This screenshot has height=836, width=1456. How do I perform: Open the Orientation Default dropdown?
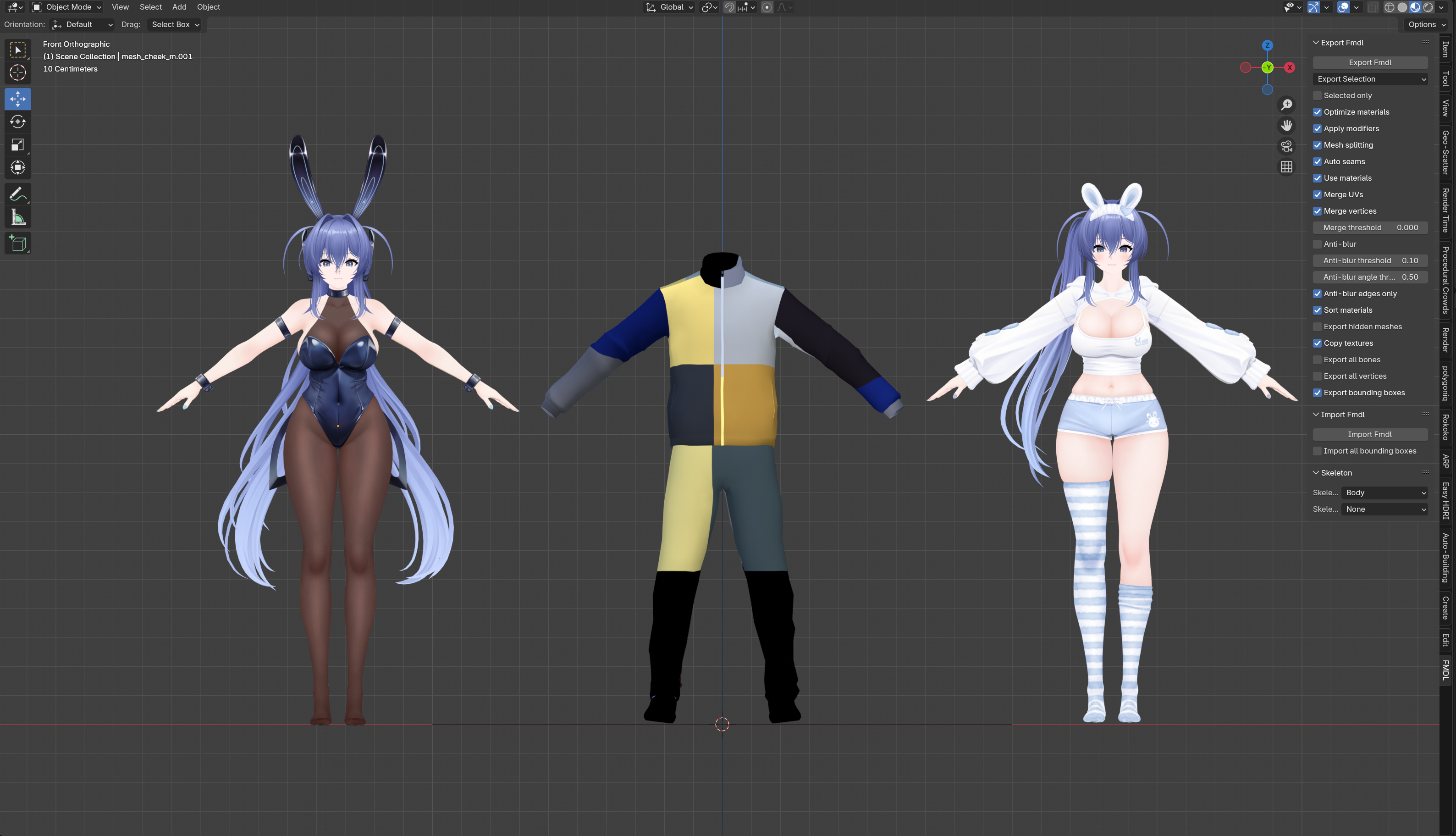82,25
